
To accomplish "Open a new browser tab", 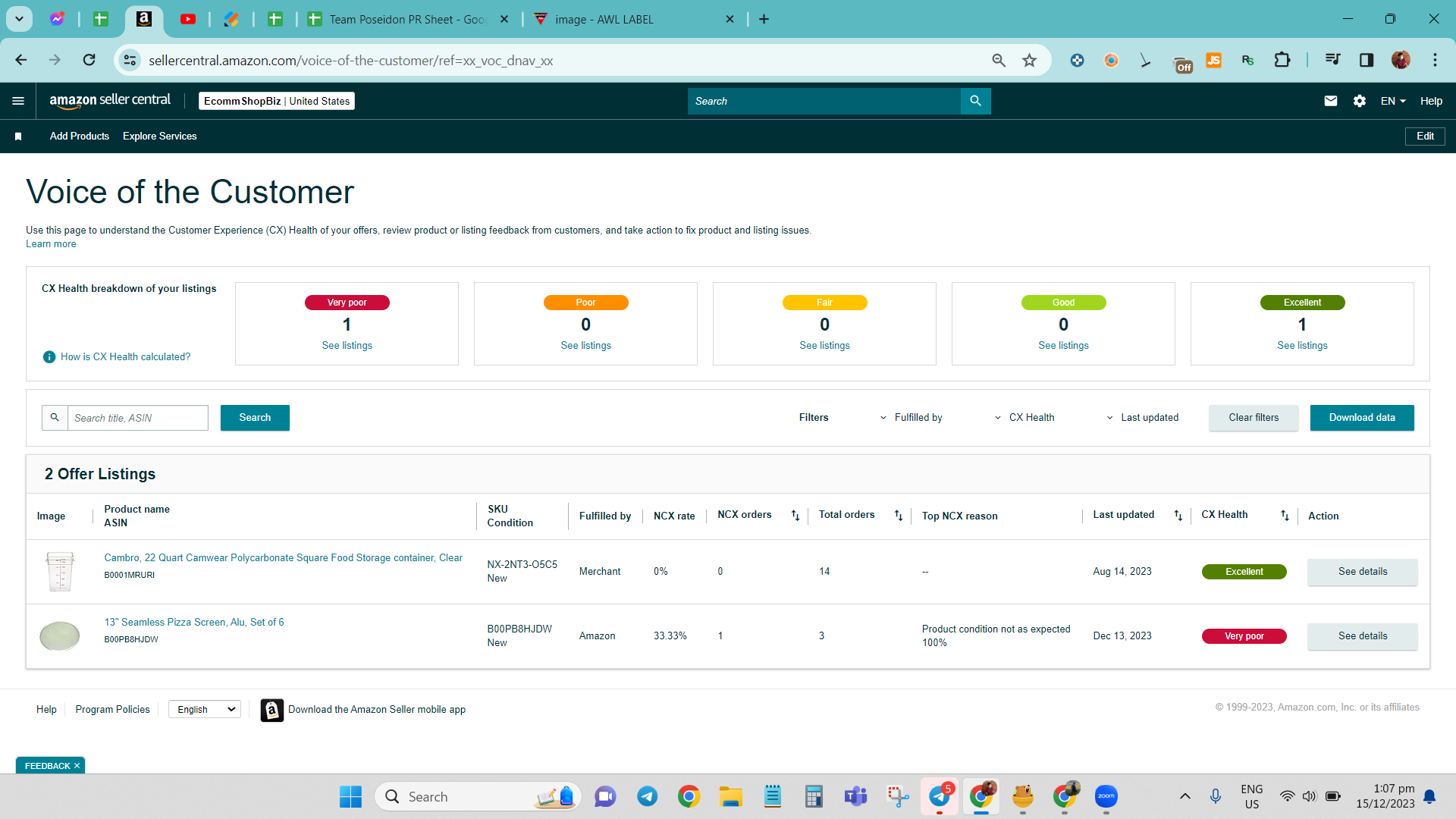I will tap(764, 19).
